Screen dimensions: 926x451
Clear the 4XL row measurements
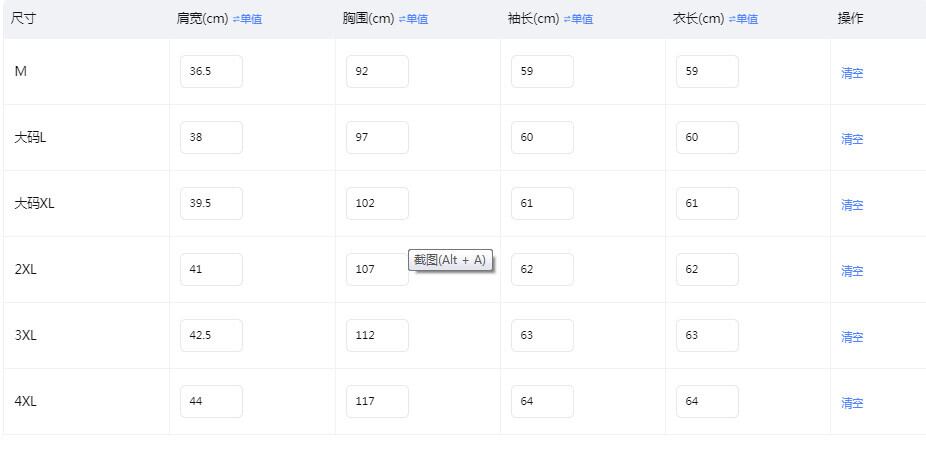852,403
